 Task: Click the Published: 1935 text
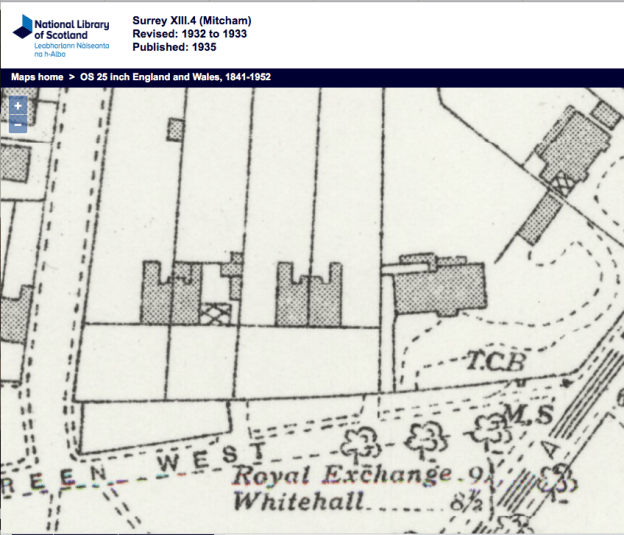[174, 46]
